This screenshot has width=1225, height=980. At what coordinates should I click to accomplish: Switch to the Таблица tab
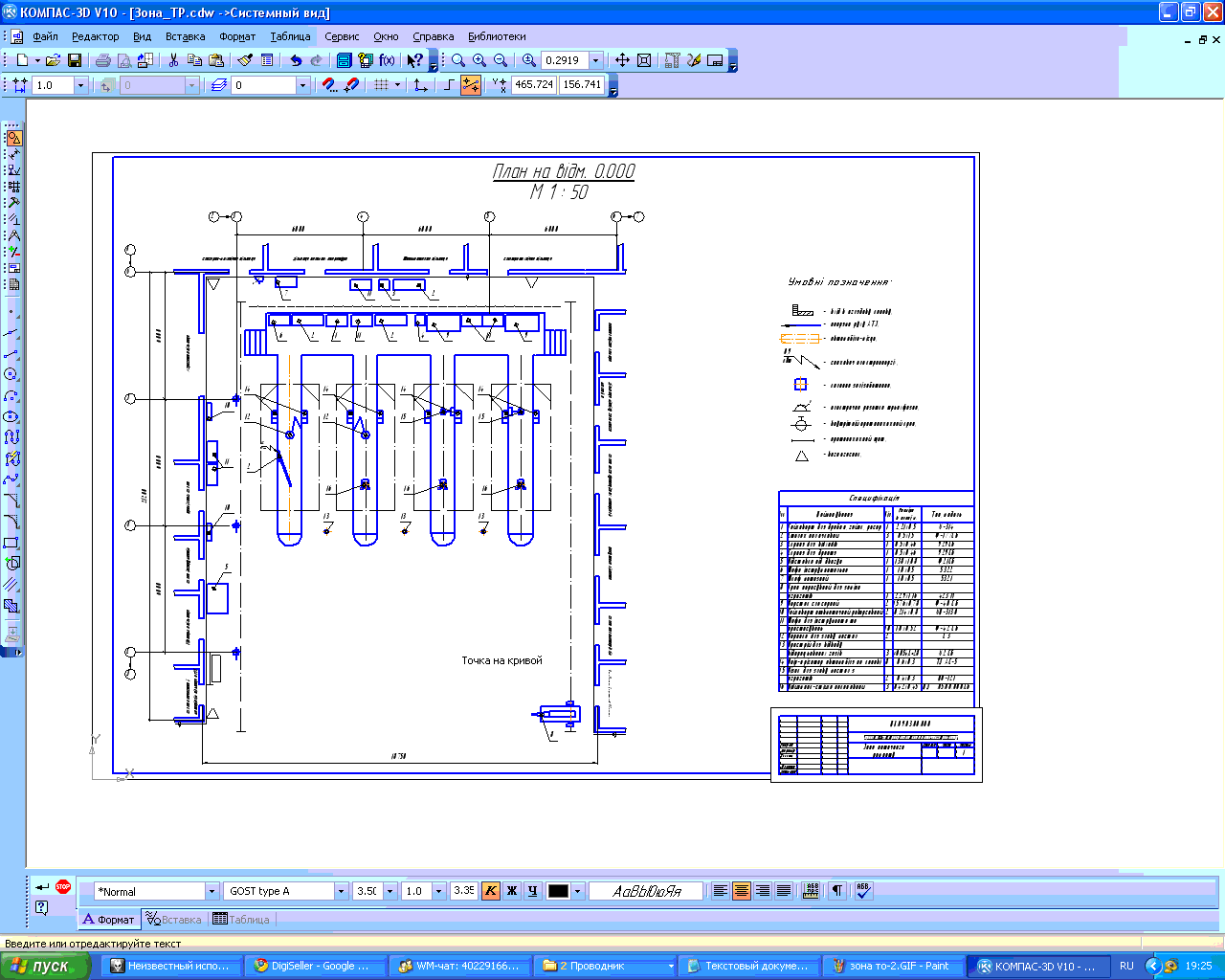coord(242,920)
